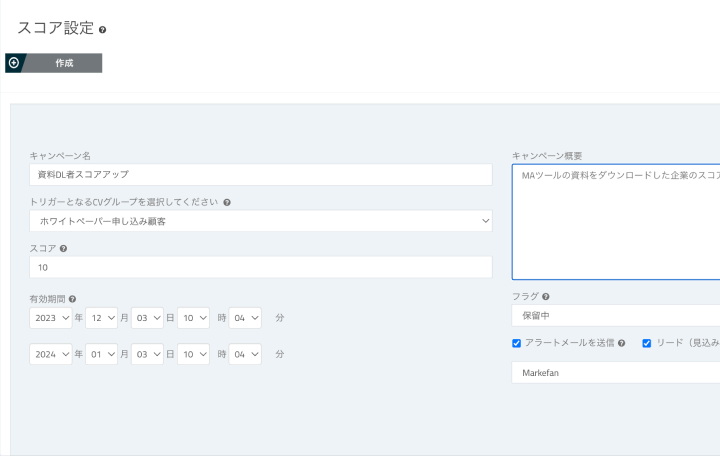Click the キャンペーン概要 text area
The image size is (720, 456).
click(616, 222)
